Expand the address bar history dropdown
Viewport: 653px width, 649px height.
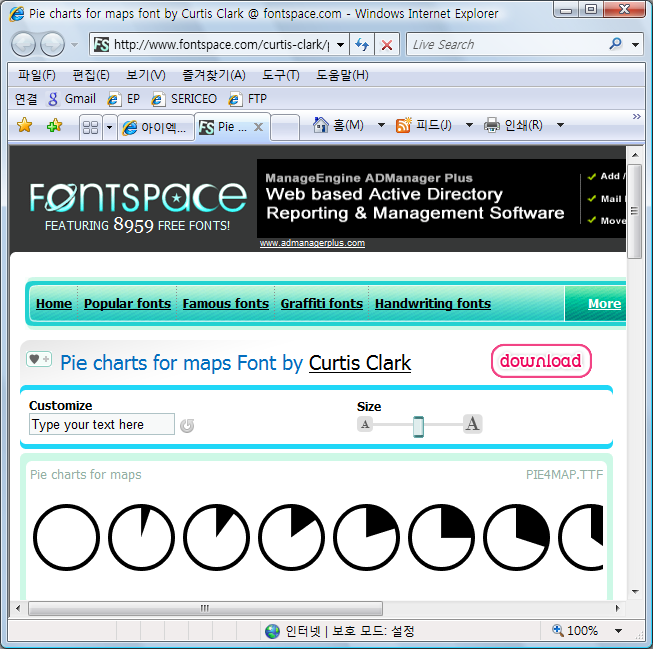click(x=340, y=44)
